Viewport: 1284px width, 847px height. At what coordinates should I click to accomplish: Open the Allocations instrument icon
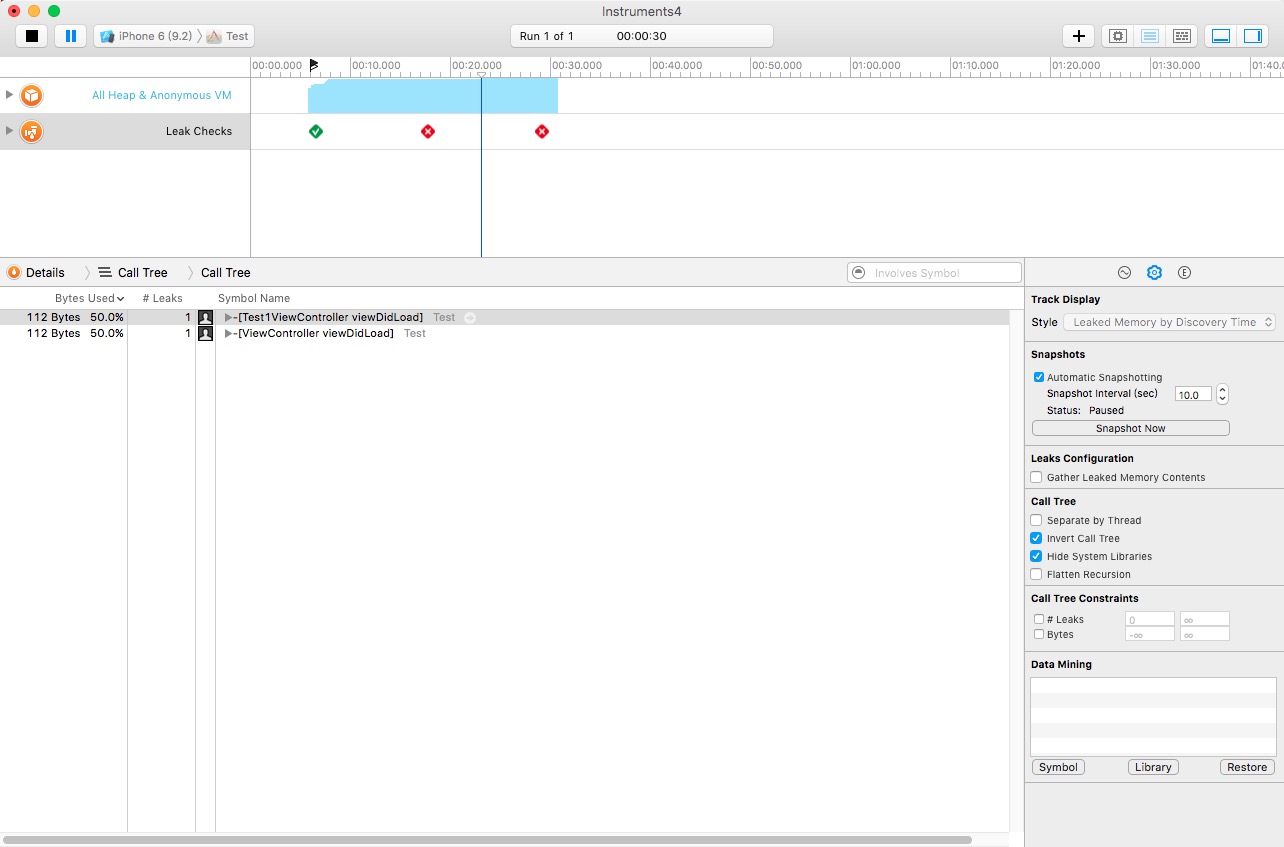(x=32, y=95)
